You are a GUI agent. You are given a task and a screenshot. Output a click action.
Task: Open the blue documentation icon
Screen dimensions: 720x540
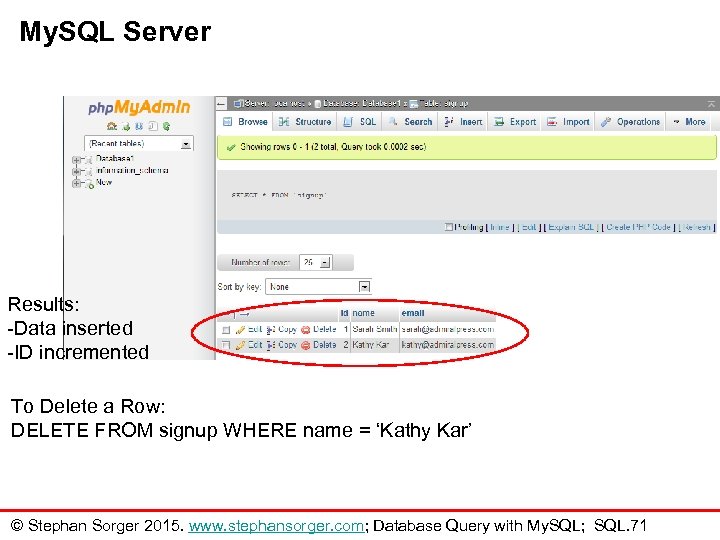[139, 126]
